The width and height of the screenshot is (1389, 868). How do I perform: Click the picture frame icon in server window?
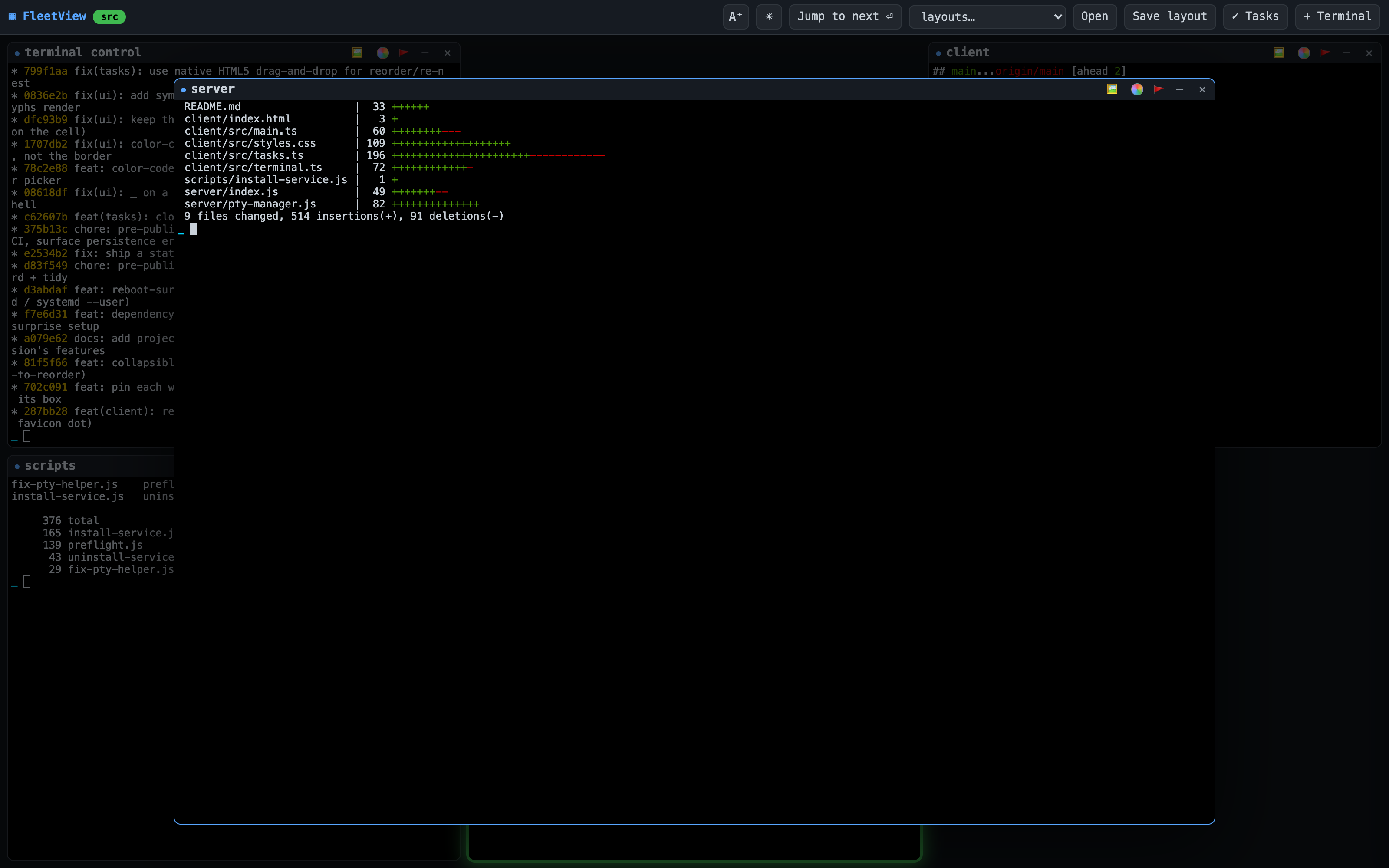point(1112,89)
